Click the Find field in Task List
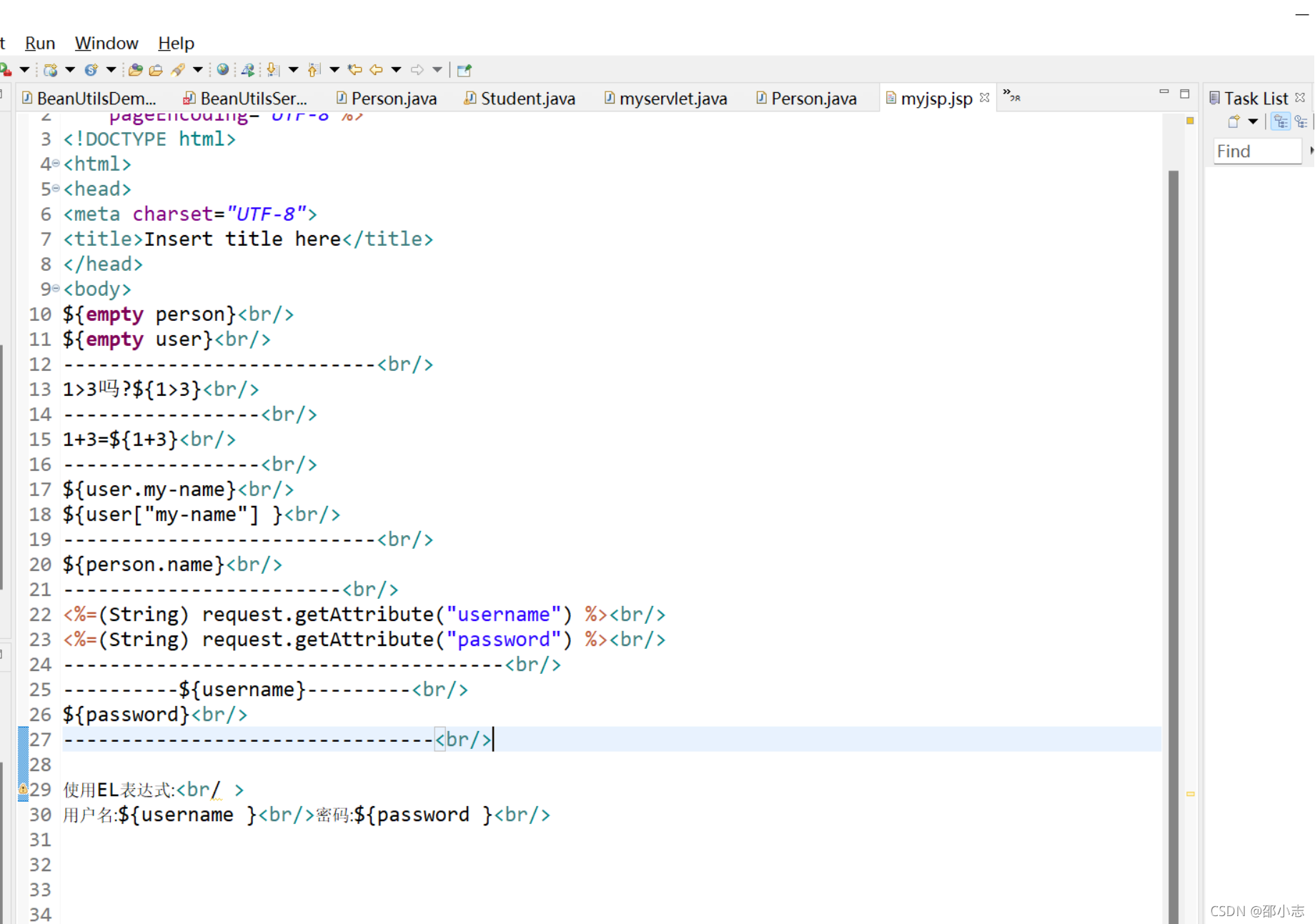The image size is (1315, 924). coord(1257,151)
